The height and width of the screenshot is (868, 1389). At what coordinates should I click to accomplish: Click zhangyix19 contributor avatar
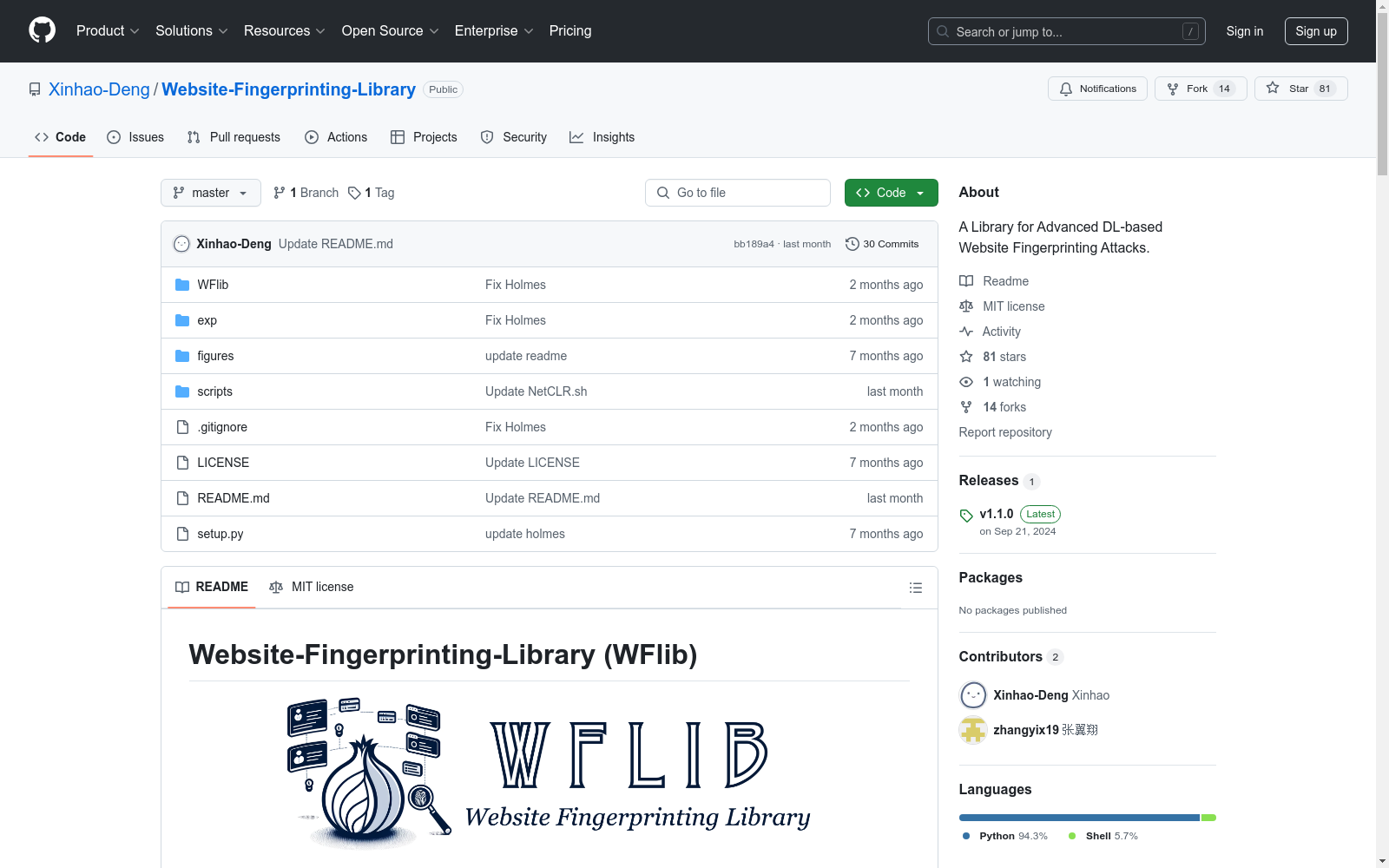point(973,730)
